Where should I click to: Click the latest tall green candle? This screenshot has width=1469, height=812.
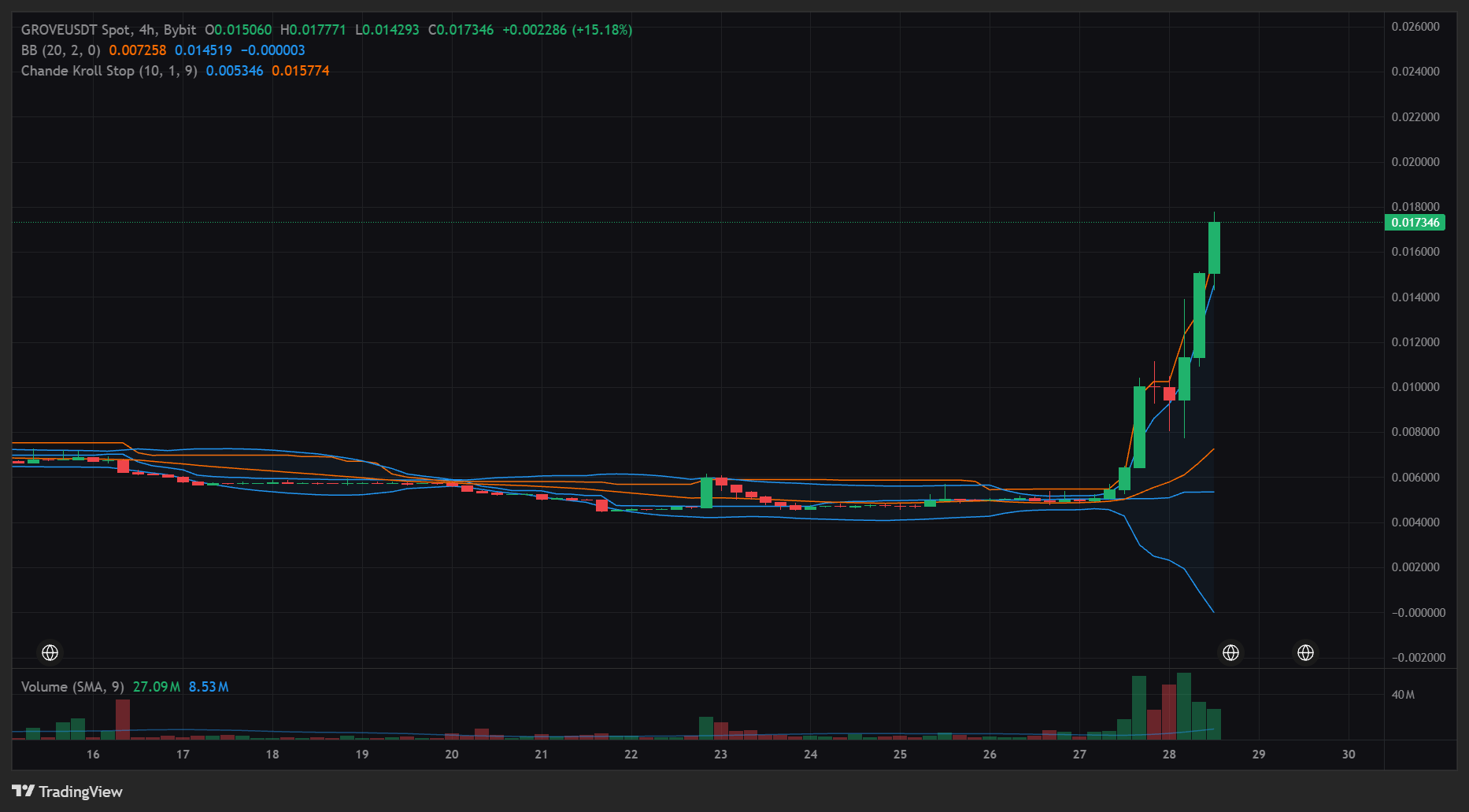click(1214, 248)
